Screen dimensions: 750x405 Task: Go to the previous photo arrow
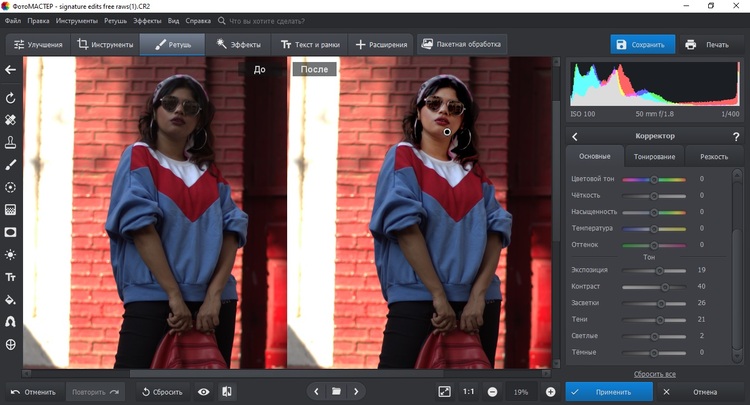316,391
